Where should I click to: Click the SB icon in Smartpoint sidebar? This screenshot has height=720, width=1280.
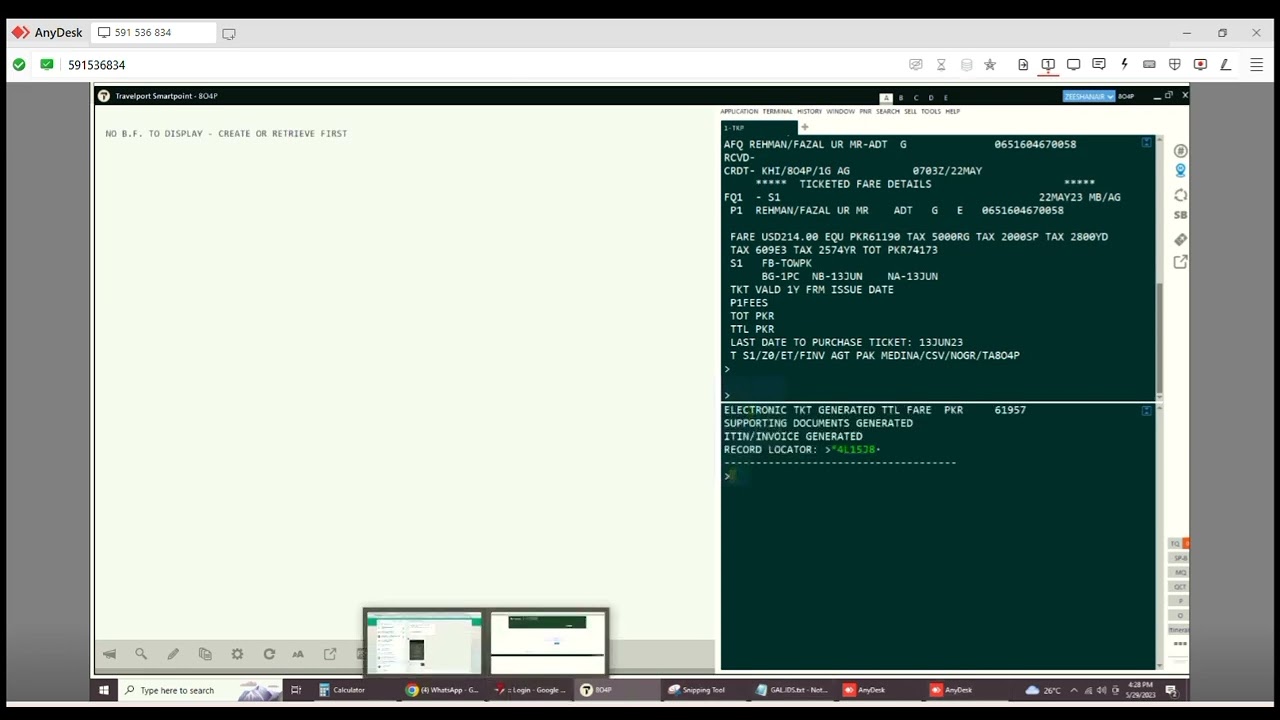click(x=1181, y=216)
